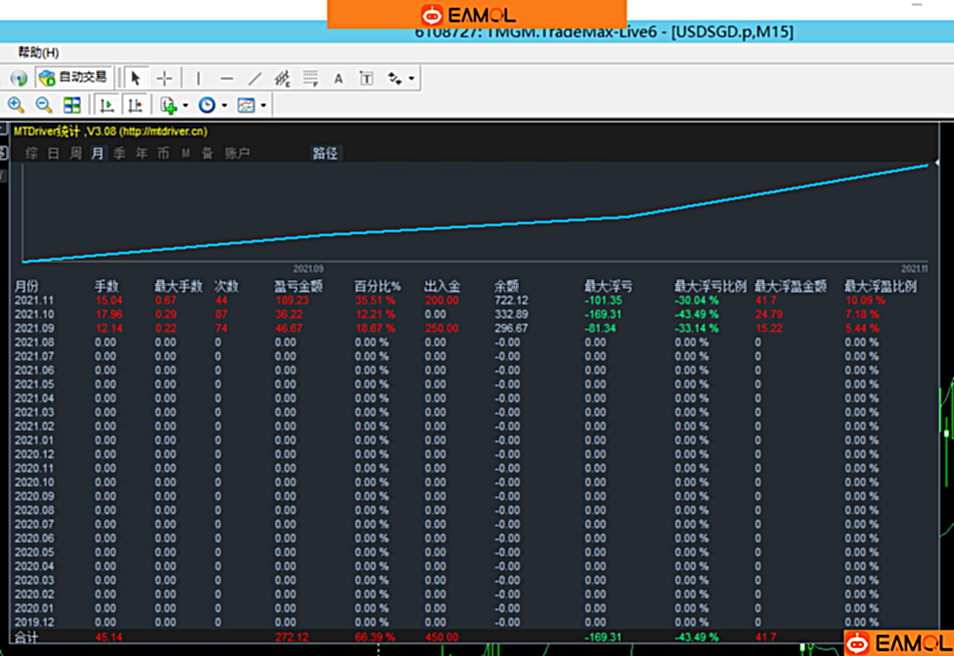Click the 43.49 % drawdown in the 2021.10 row
This screenshot has height=656, width=954.
click(697, 314)
